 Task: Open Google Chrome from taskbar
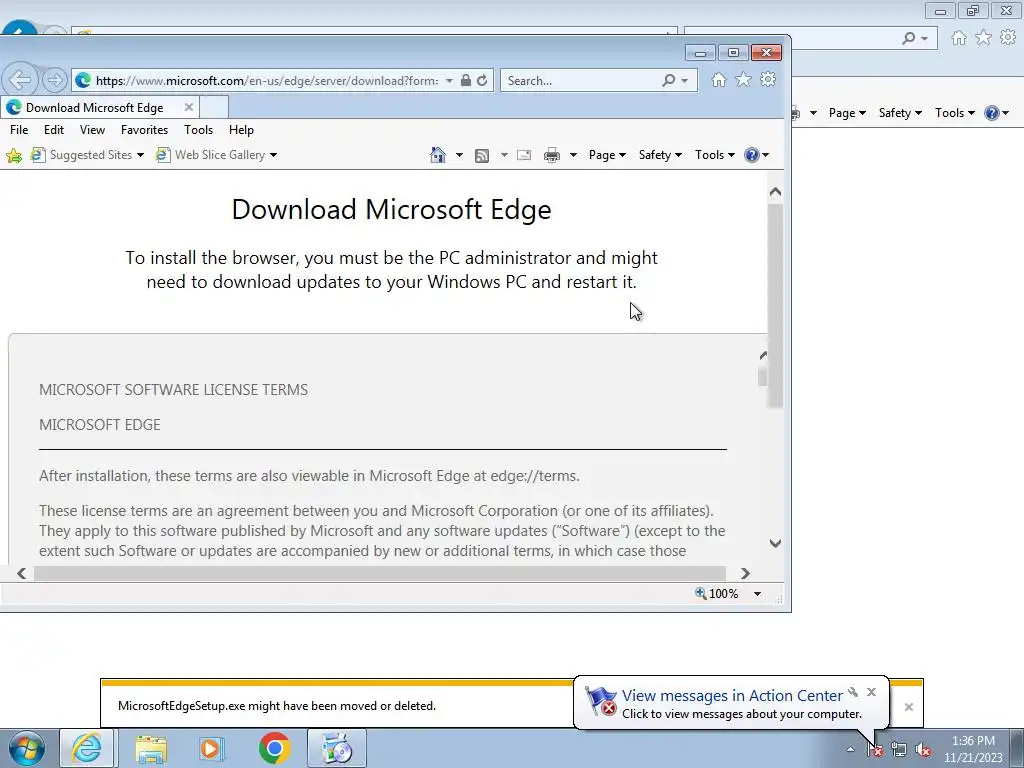click(274, 748)
